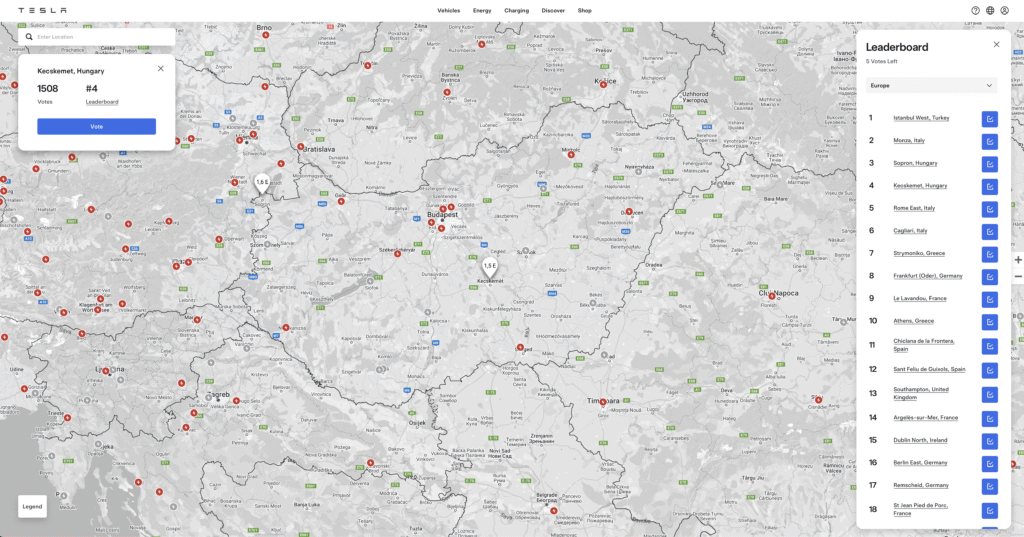Open Istanbul West, Turkey link
This screenshot has width=1024, height=537.
coord(921,118)
